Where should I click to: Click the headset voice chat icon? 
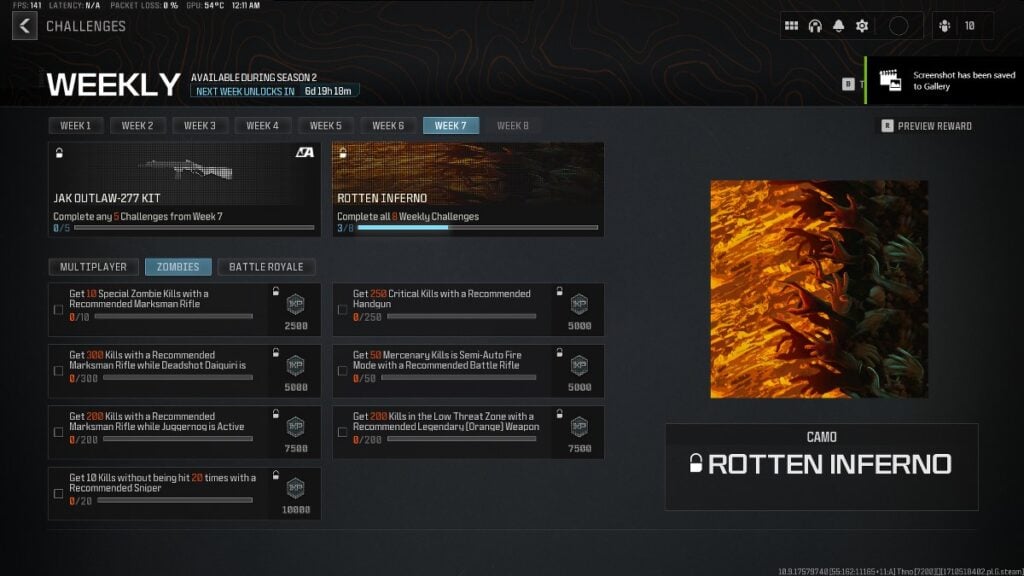815,26
